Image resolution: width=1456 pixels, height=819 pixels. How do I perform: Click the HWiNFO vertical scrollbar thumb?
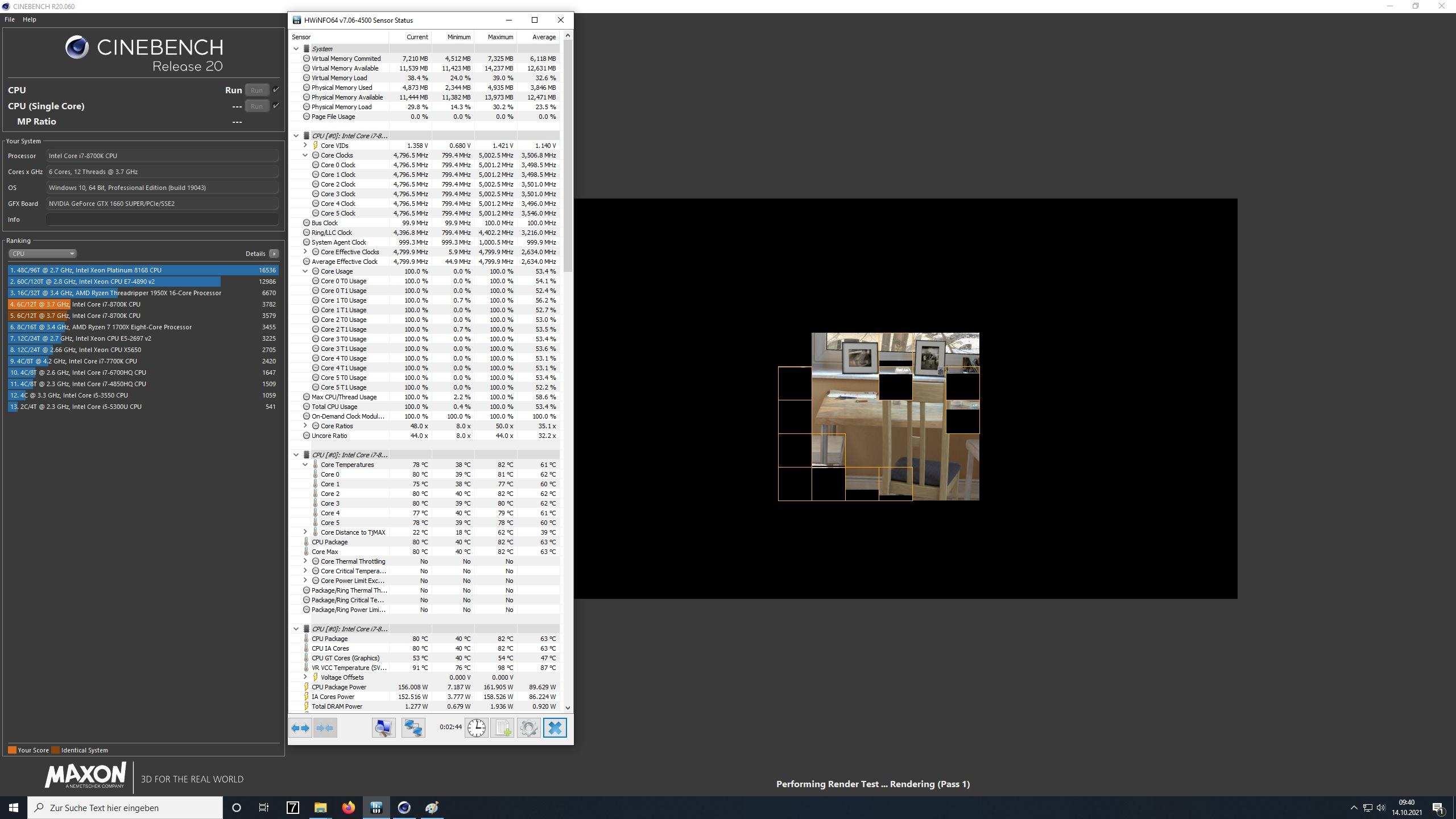pyautogui.click(x=568, y=154)
